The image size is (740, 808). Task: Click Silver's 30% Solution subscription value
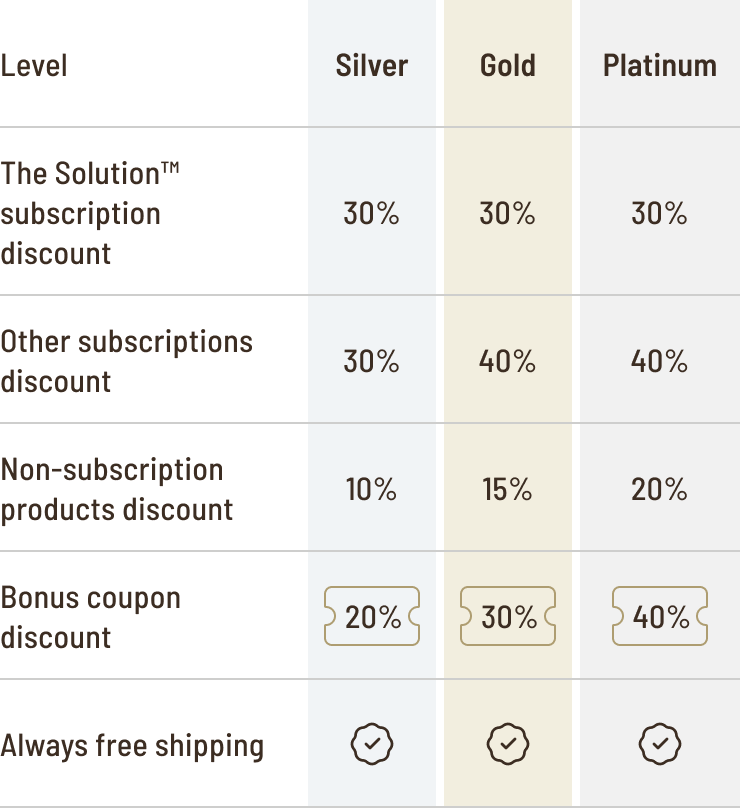[372, 213]
